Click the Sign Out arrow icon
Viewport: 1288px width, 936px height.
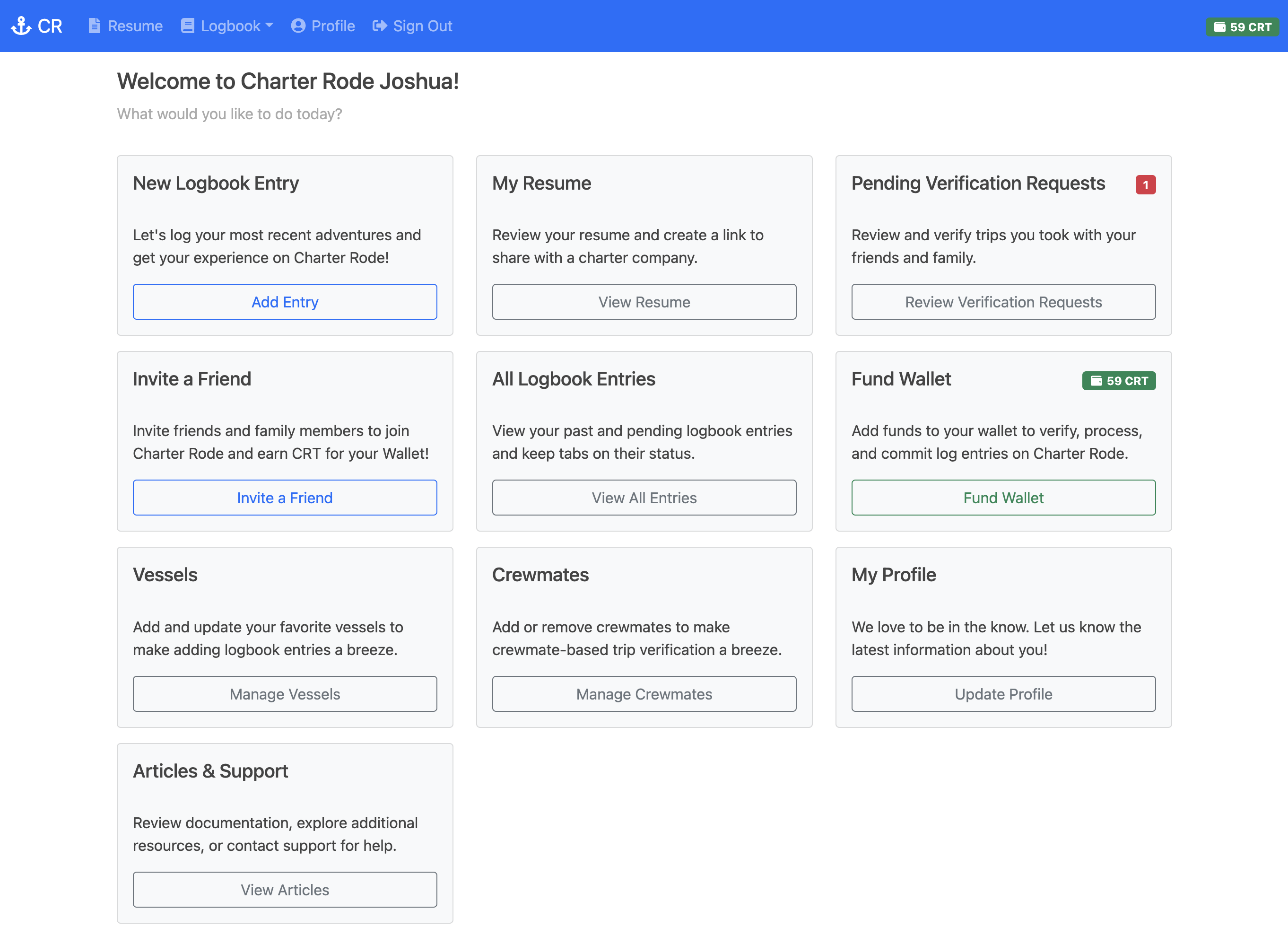coord(380,26)
